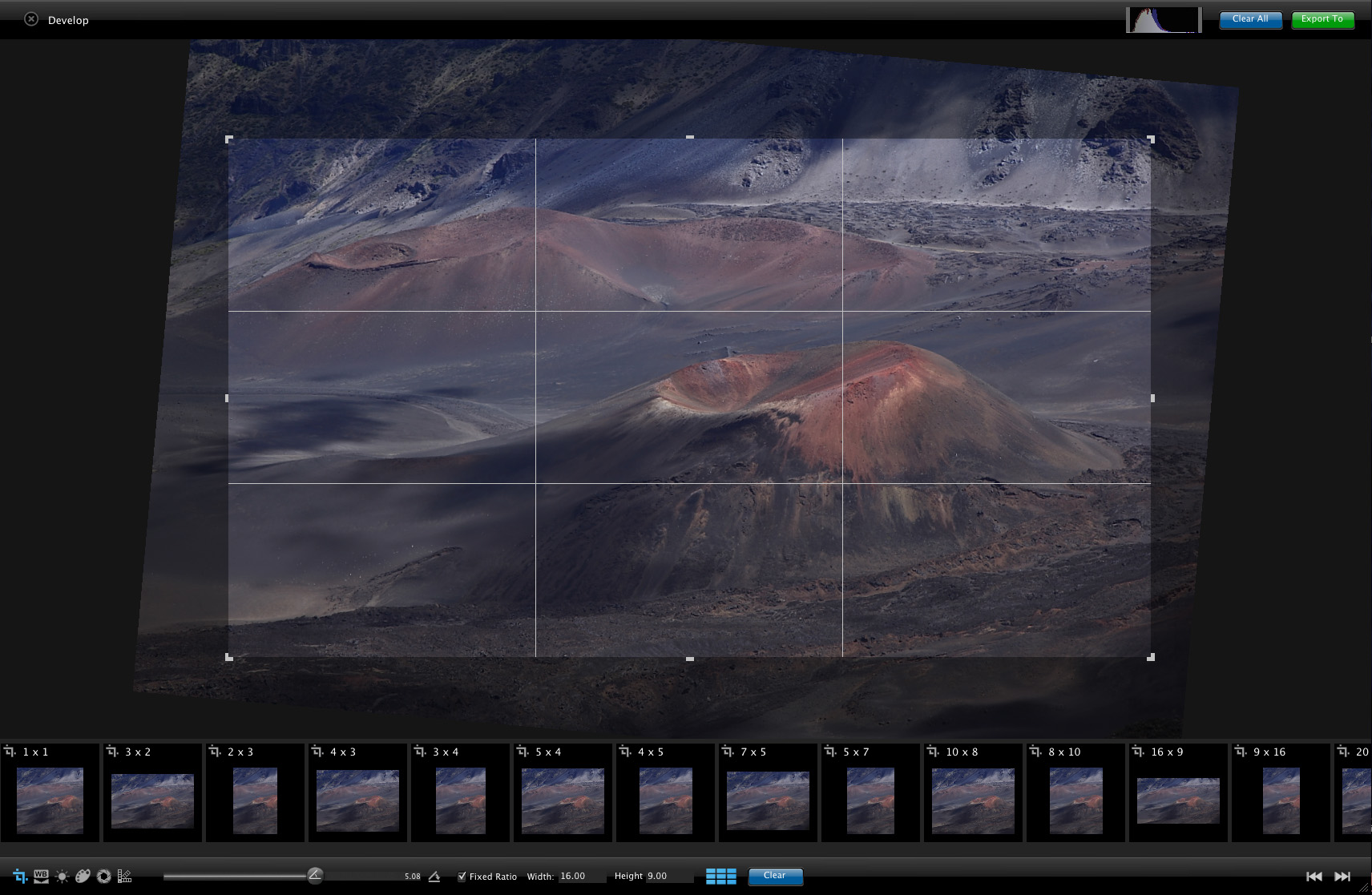1372x895 pixels.
Task: Open the color palette tool
Action: [83, 876]
